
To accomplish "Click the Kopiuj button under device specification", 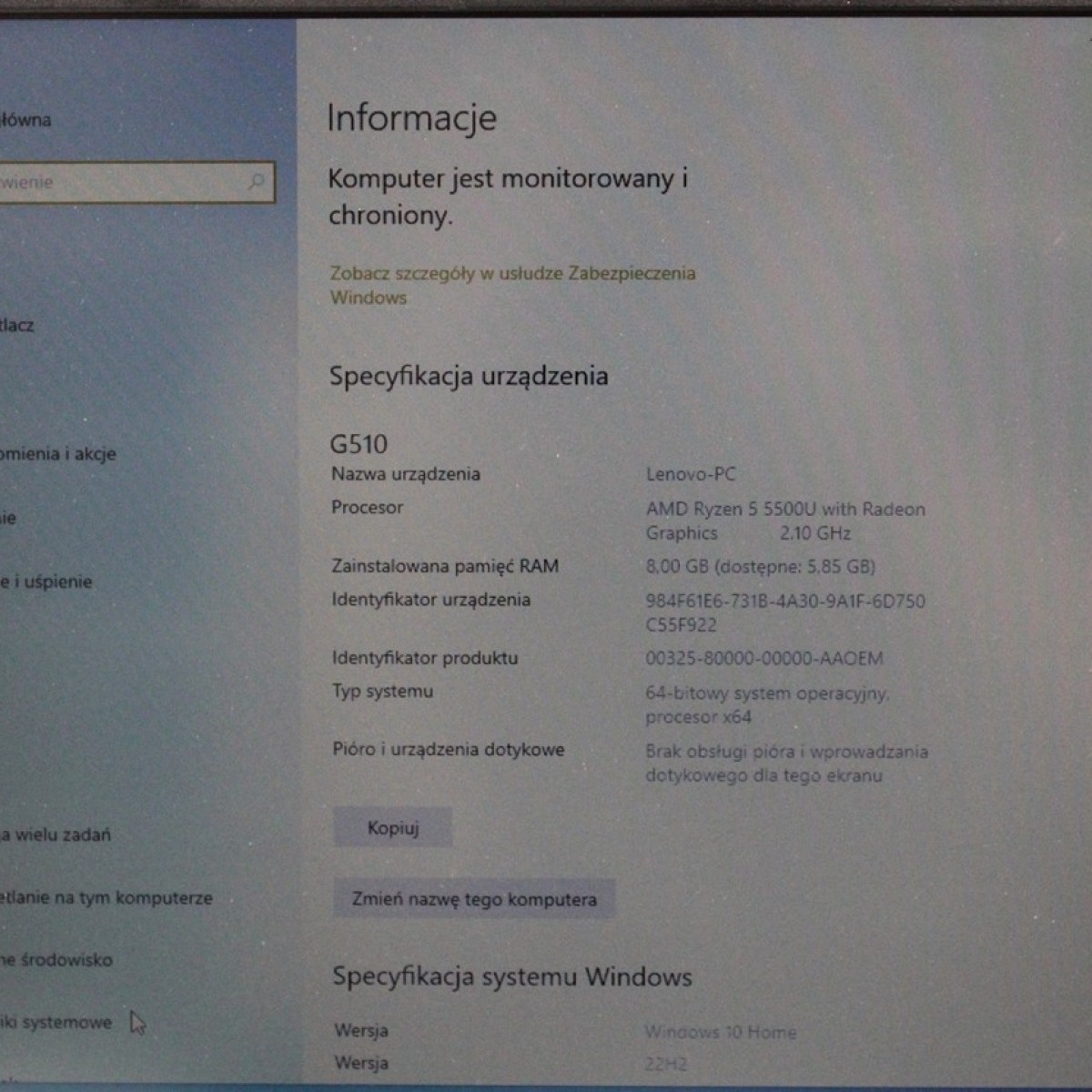I will coord(392,827).
